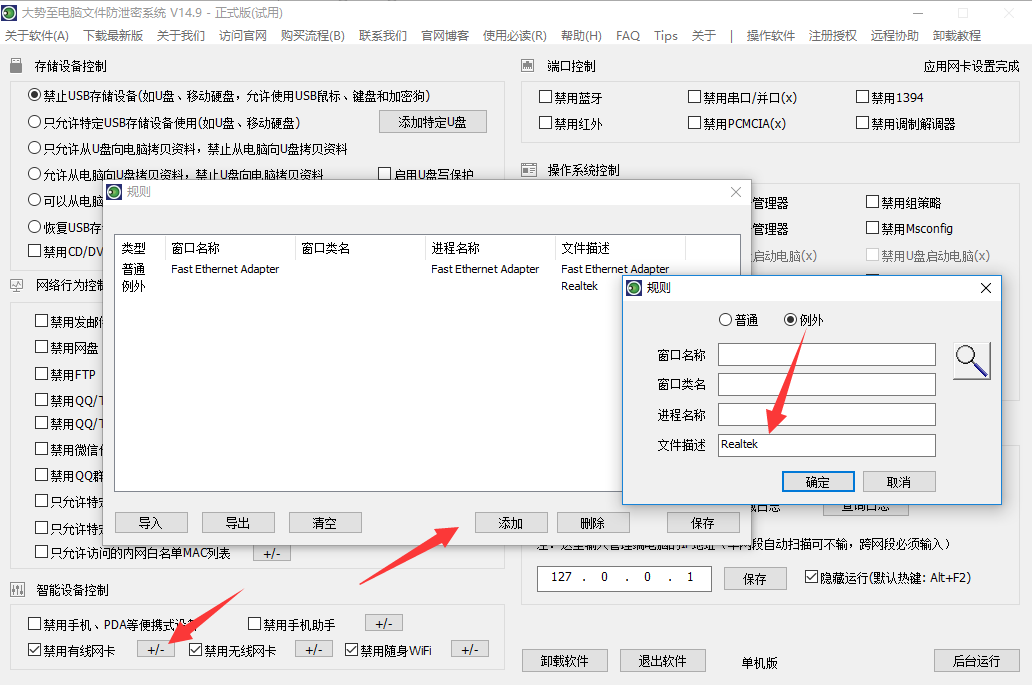Toggle the 禁用有线网卡 checkbox

[36, 651]
